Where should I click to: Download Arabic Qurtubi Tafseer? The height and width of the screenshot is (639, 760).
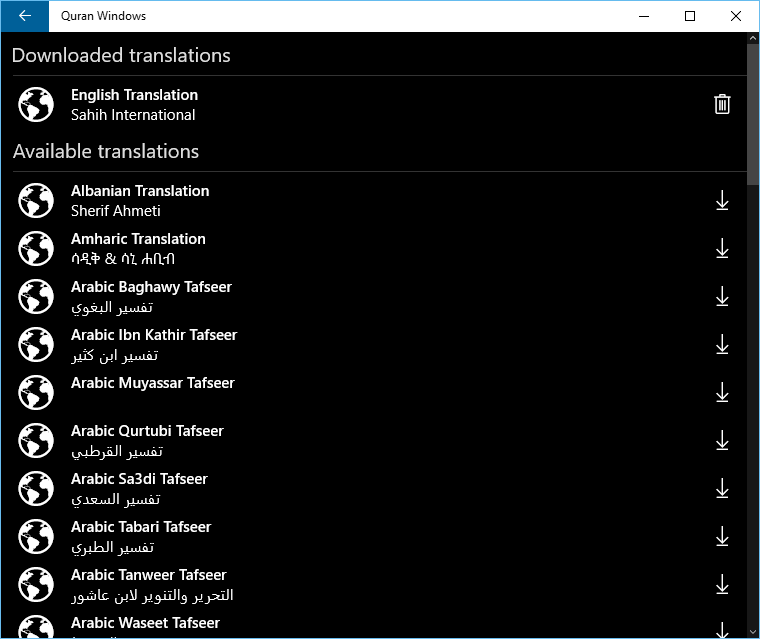point(722,441)
